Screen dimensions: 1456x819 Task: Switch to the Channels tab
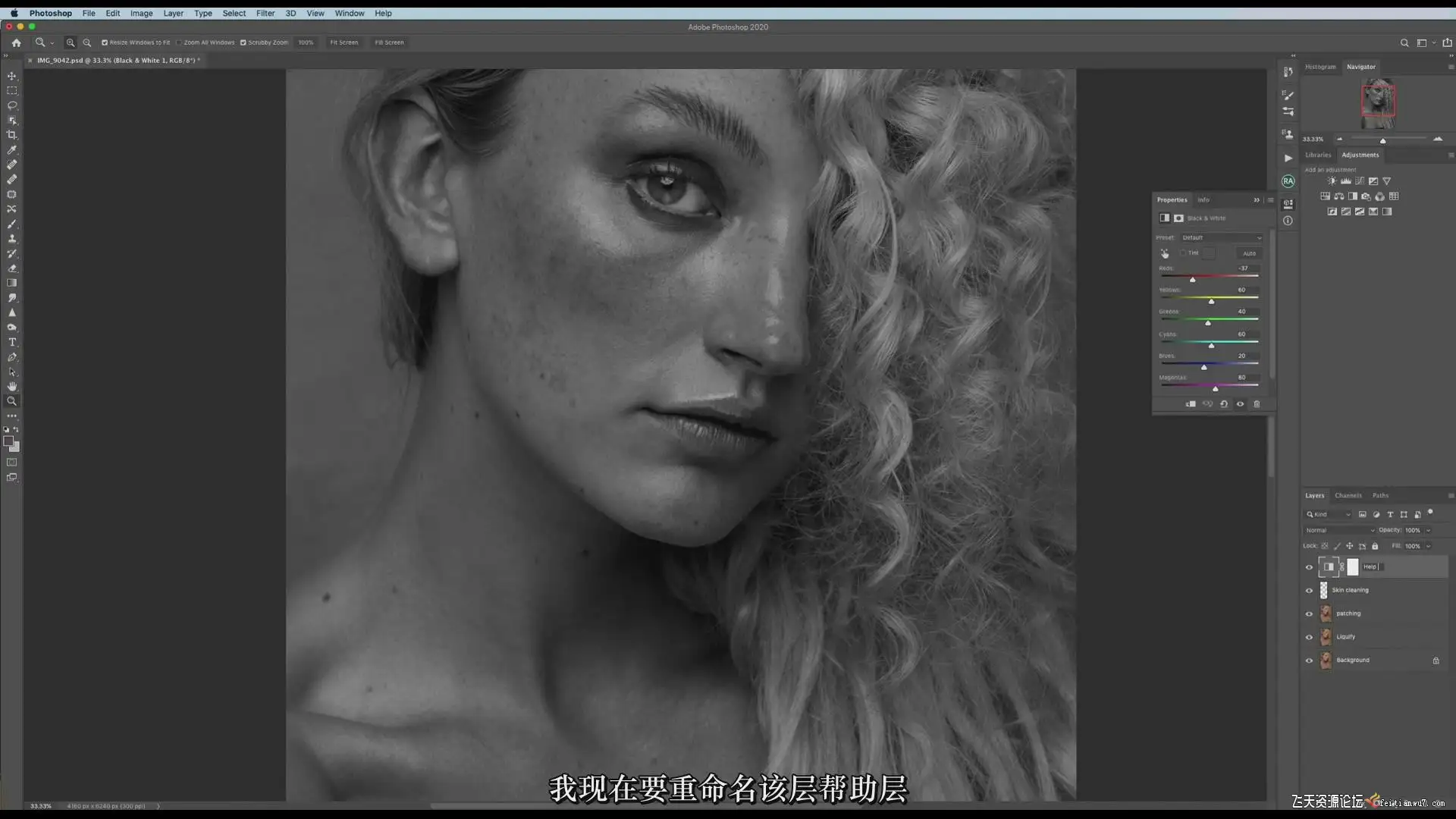tap(1348, 496)
